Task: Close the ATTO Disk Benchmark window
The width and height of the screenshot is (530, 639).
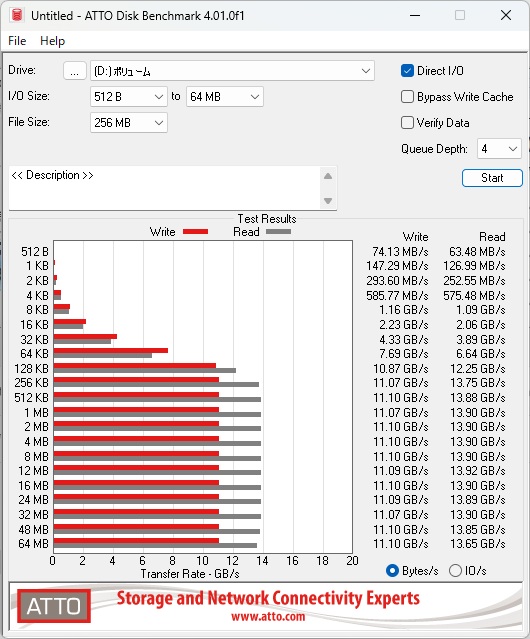Action: point(506,15)
